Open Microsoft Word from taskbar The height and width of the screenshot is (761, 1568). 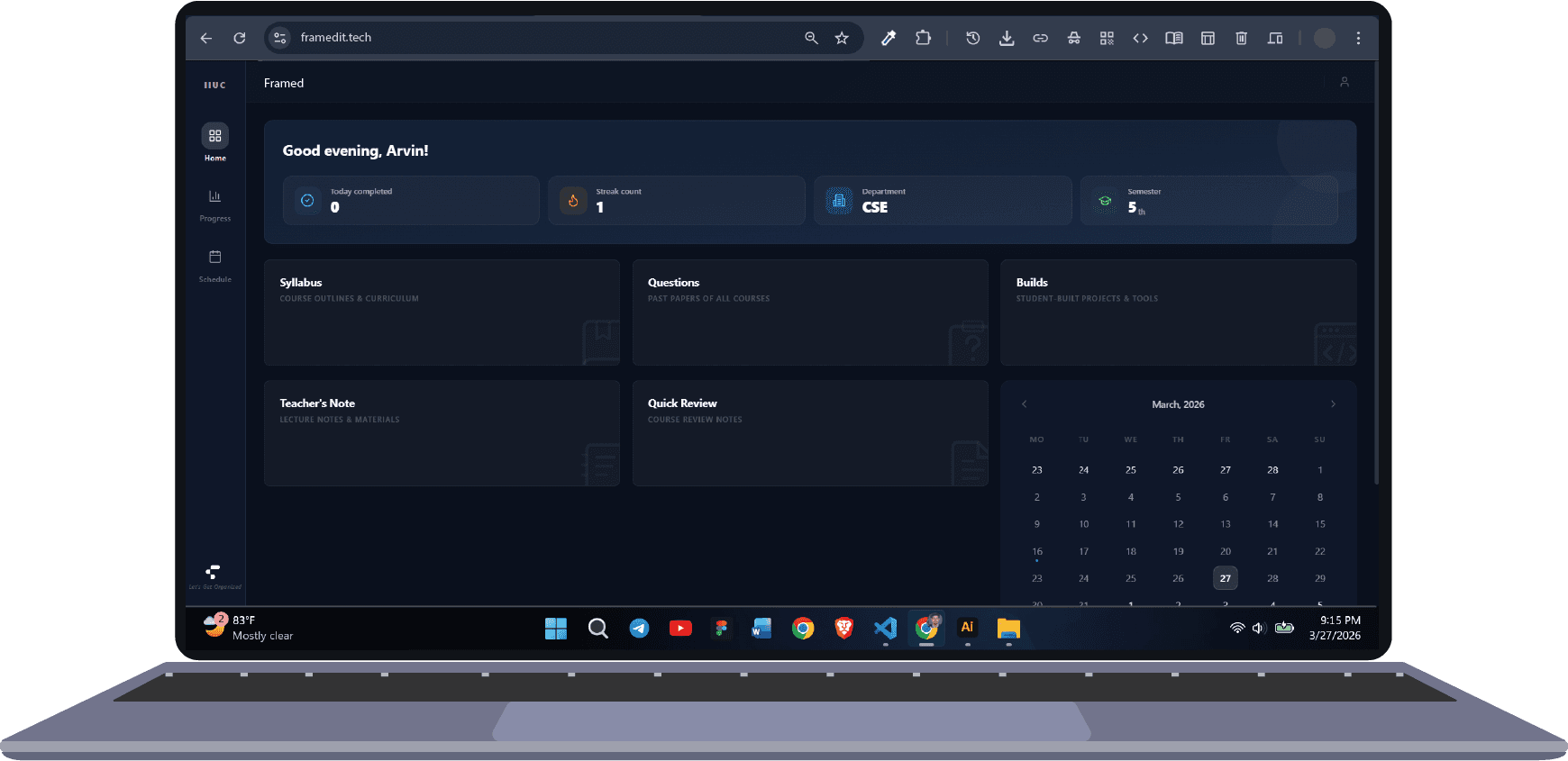point(761,629)
